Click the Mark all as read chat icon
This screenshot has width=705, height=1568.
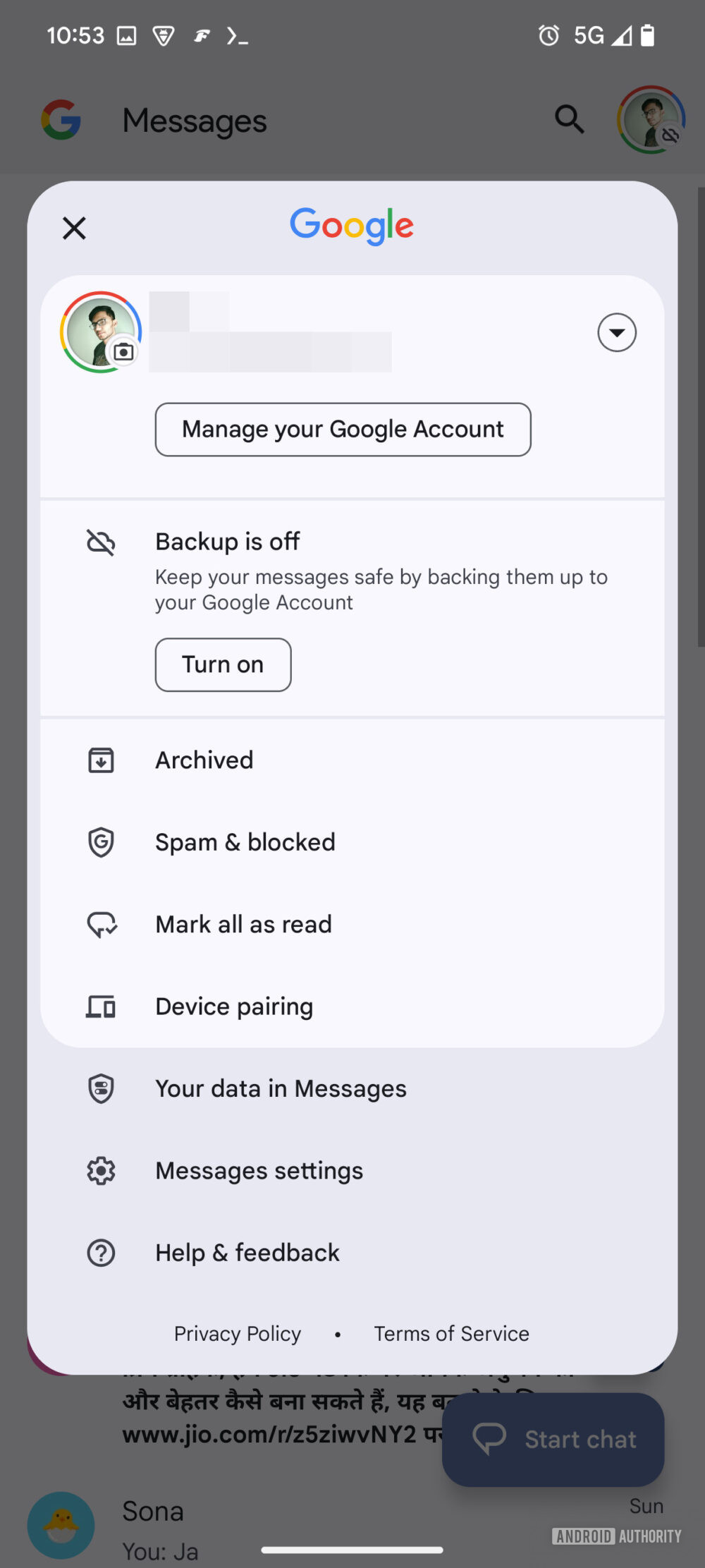[x=101, y=924]
